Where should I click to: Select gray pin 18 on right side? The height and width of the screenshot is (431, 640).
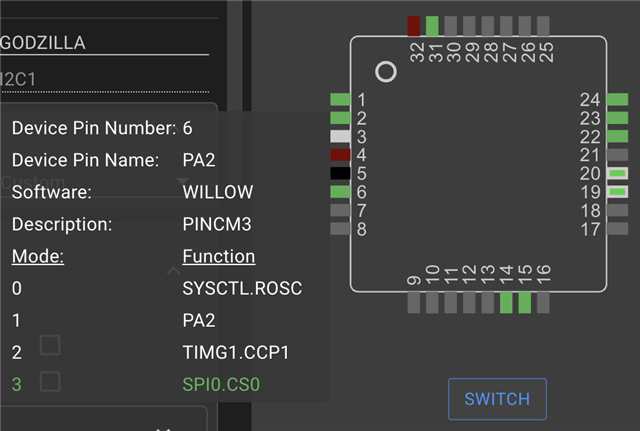click(618, 210)
